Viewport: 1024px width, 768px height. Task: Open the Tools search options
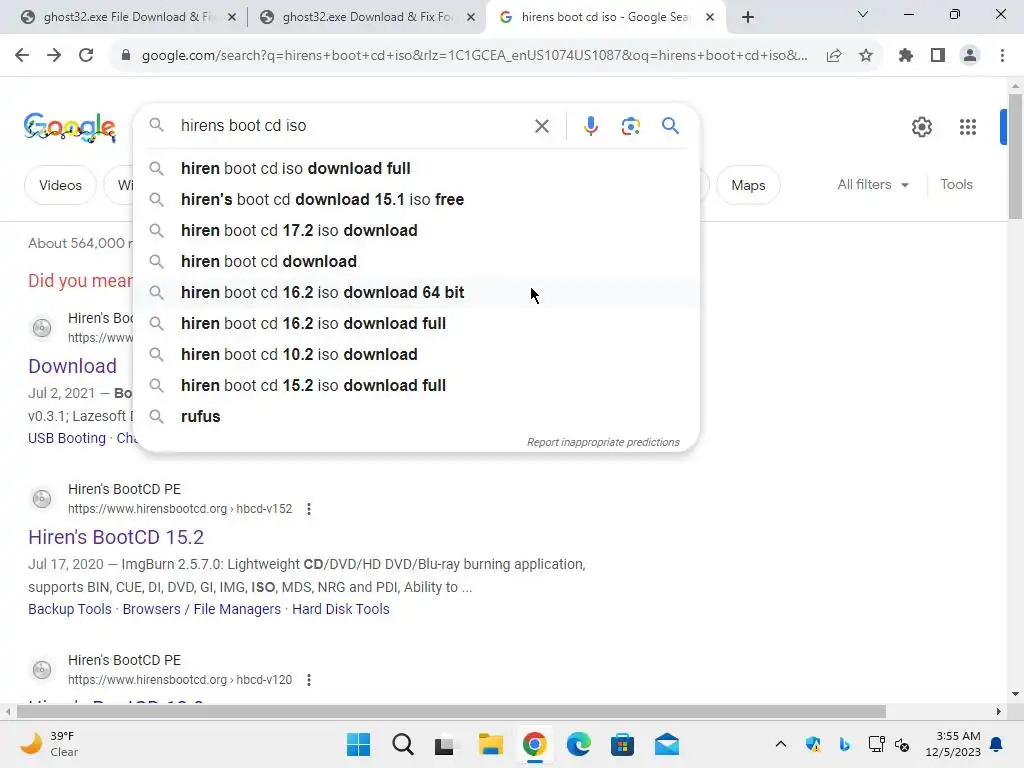pos(956,185)
